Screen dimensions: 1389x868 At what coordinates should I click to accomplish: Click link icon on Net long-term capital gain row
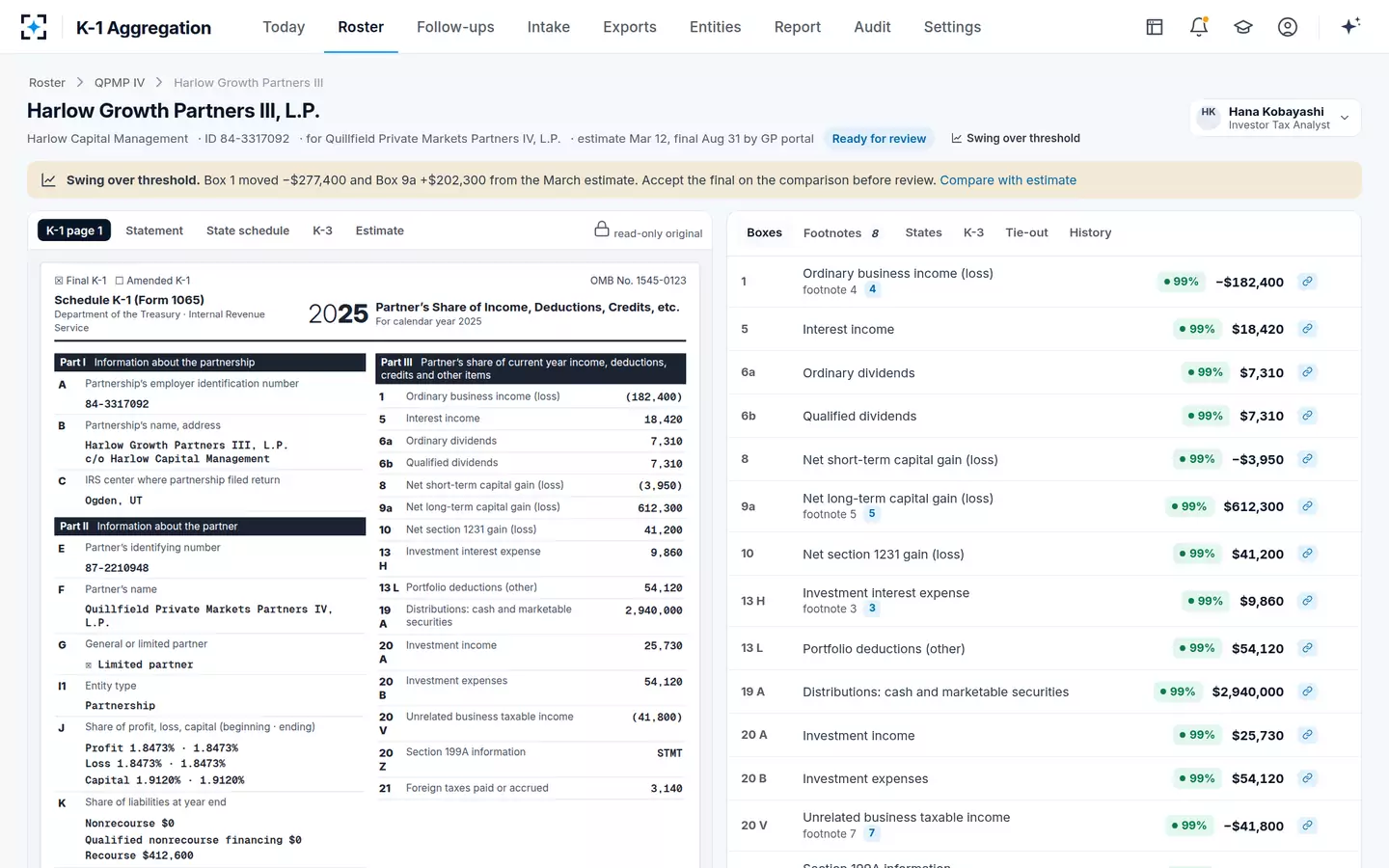pyautogui.click(x=1307, y=506)
